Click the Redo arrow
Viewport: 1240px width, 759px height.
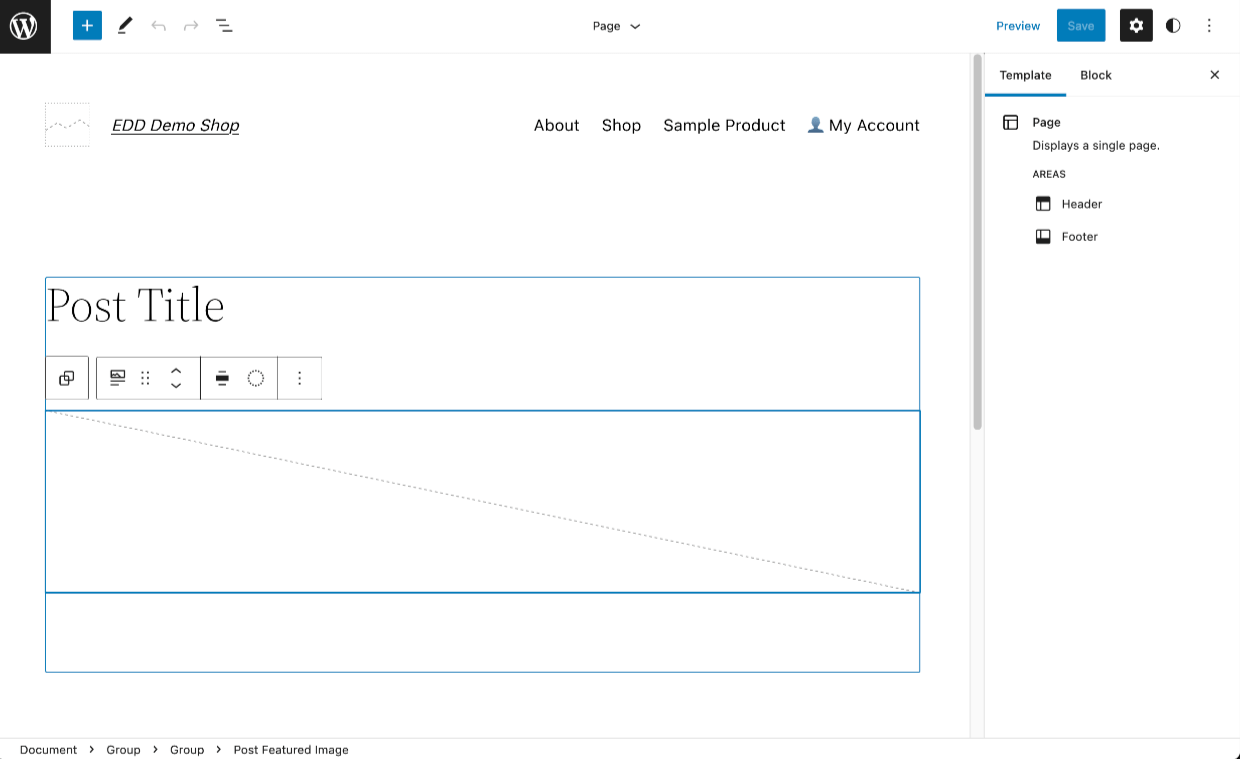[190, 25]
